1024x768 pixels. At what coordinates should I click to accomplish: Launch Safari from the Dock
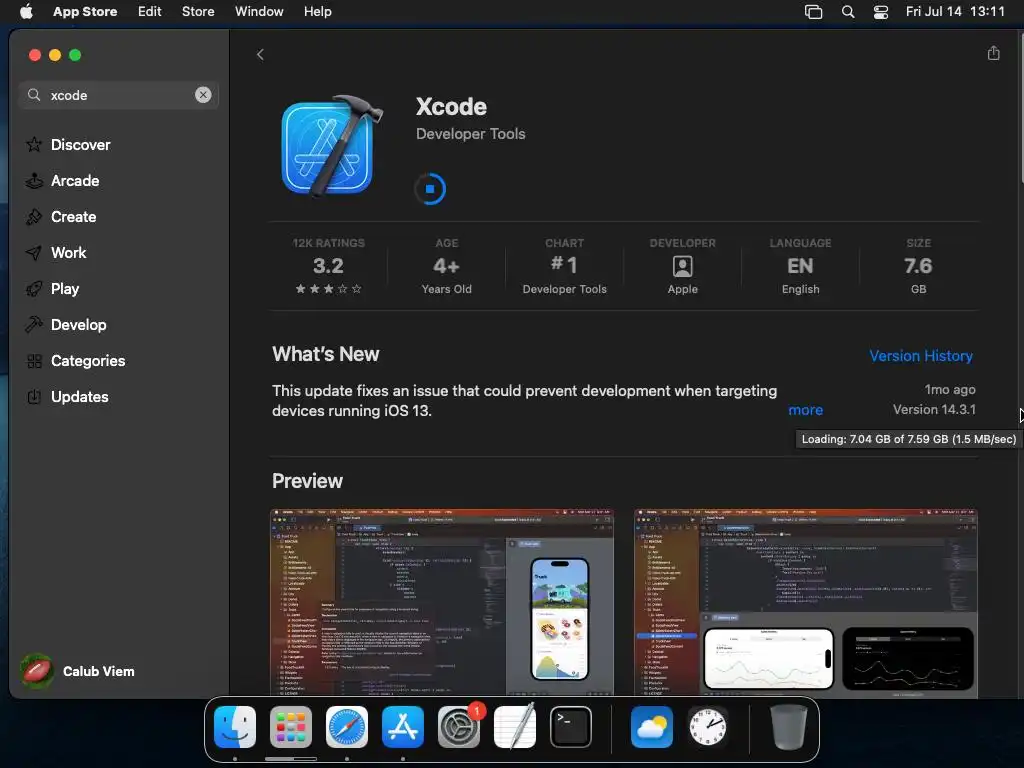tap(347, 727)
